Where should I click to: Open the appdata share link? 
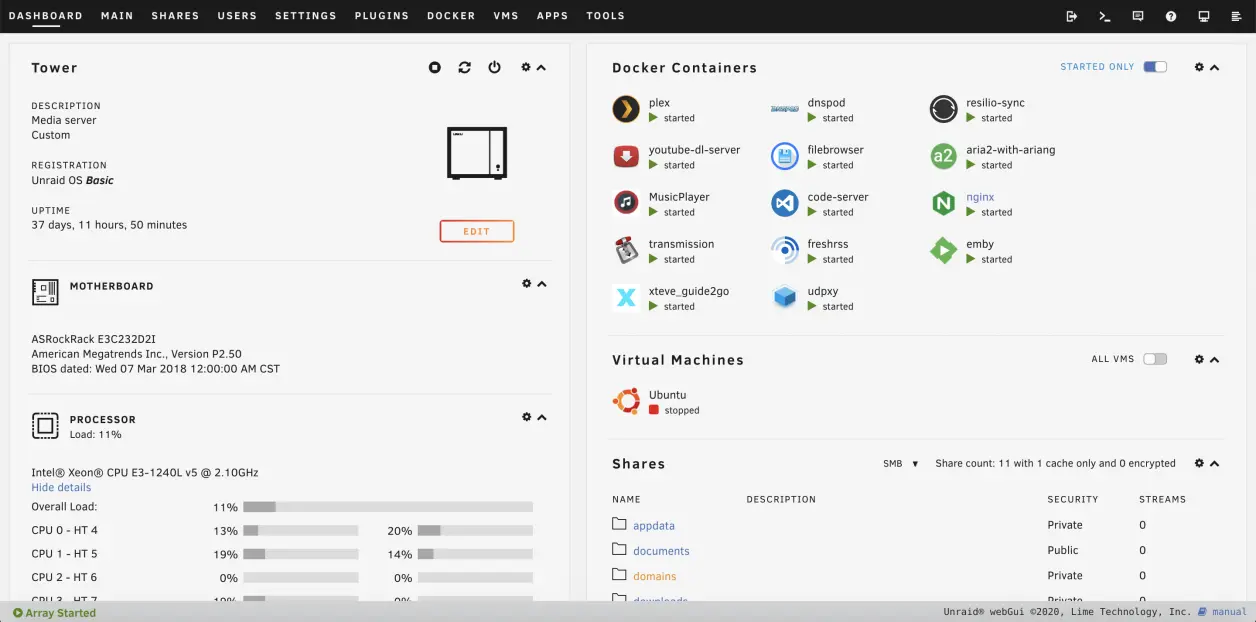tap(654, 525)
